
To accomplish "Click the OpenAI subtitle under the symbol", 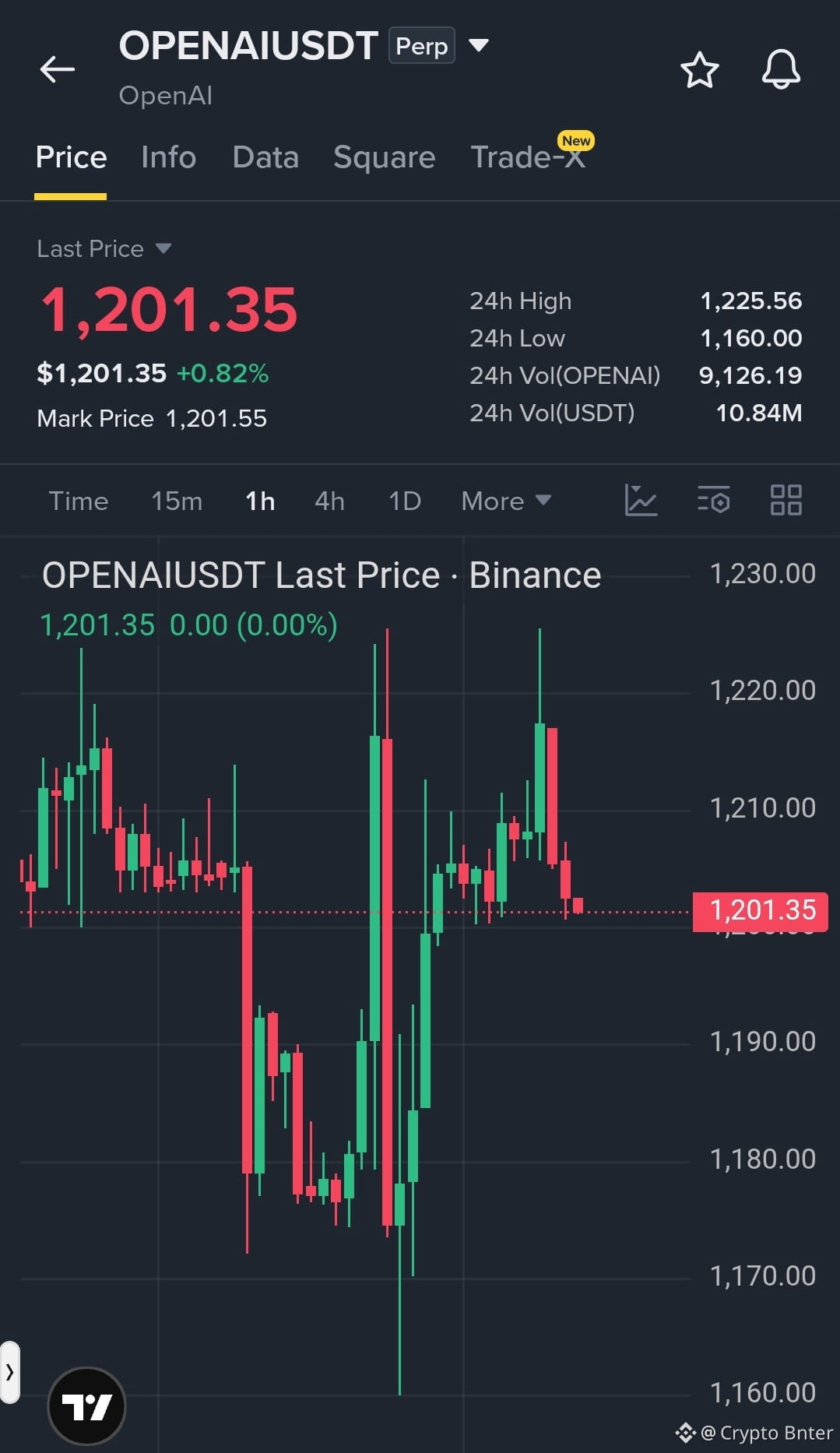I will pyautogui.click(x=166, y=95).
